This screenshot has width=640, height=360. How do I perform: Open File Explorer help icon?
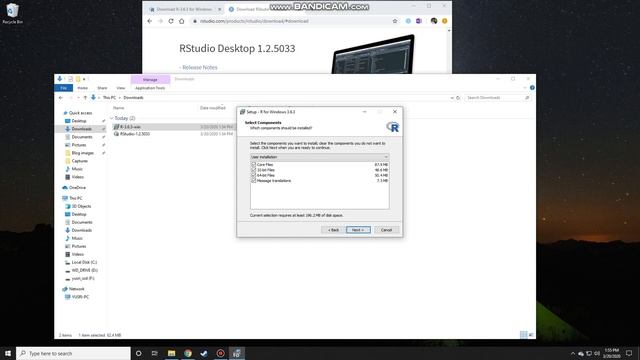pyautogui.click(x=532, y=88)
